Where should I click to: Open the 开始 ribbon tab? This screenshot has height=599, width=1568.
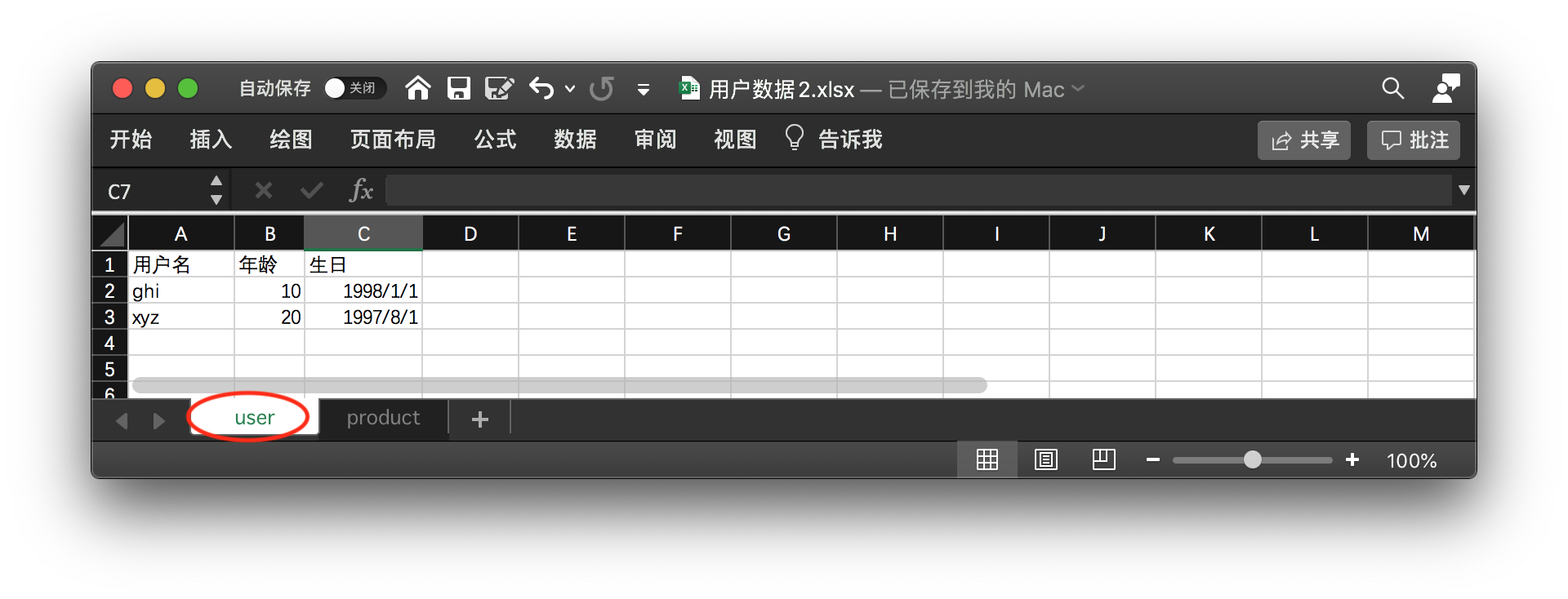pyautogui.click(x=131, y=140)
